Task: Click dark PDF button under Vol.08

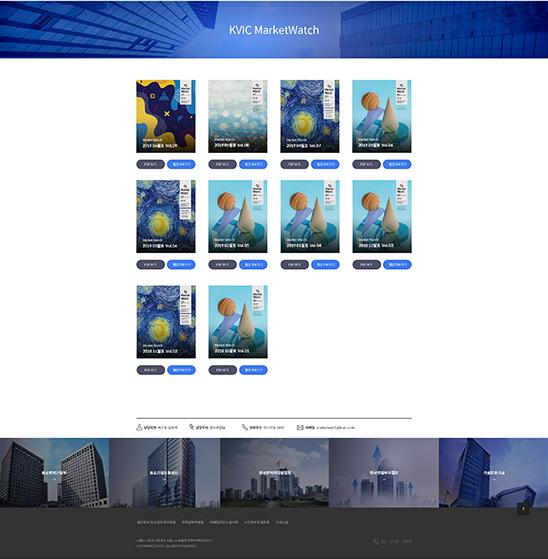Action: coord(222,164)
